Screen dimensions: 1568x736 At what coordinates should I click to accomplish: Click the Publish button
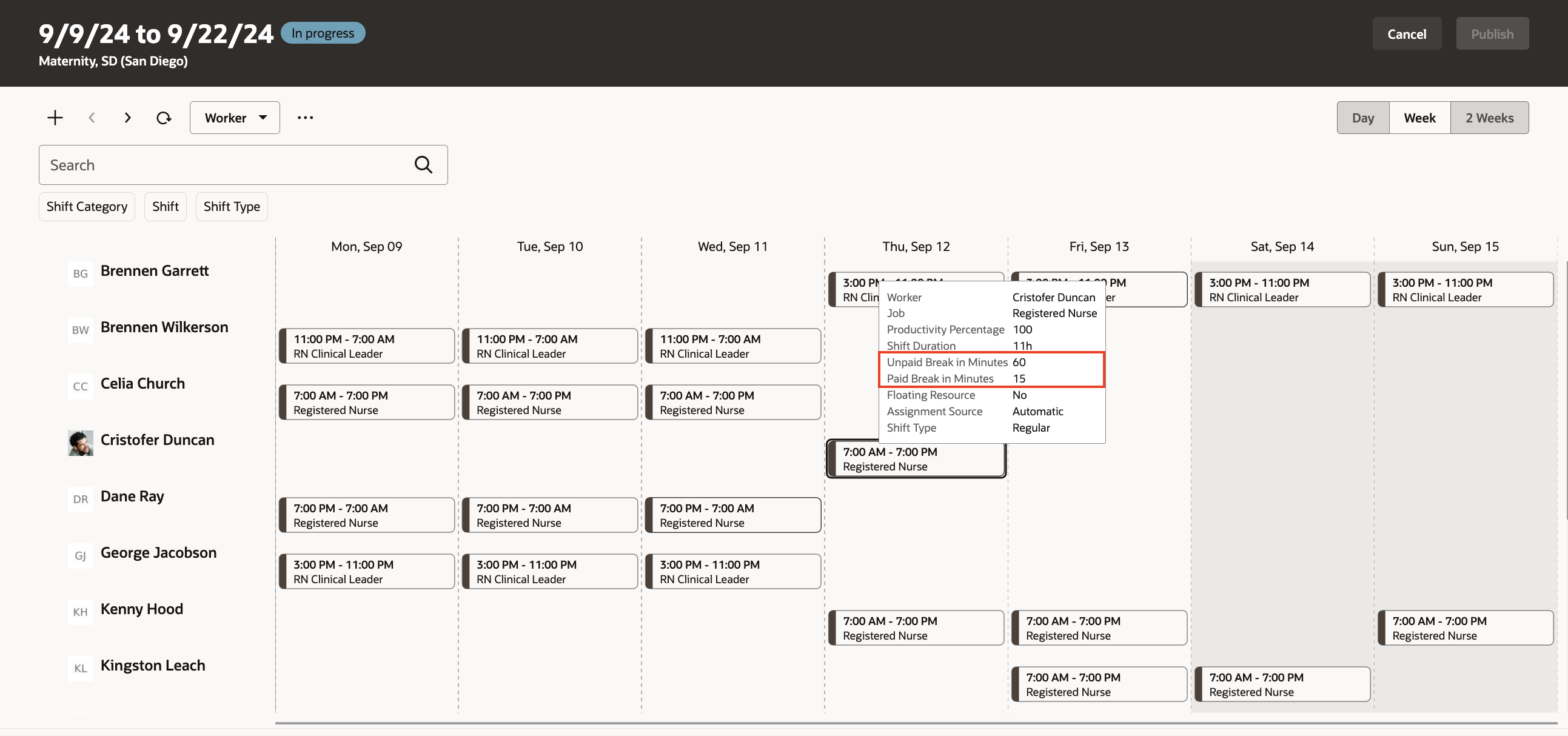coord(1492,33)
